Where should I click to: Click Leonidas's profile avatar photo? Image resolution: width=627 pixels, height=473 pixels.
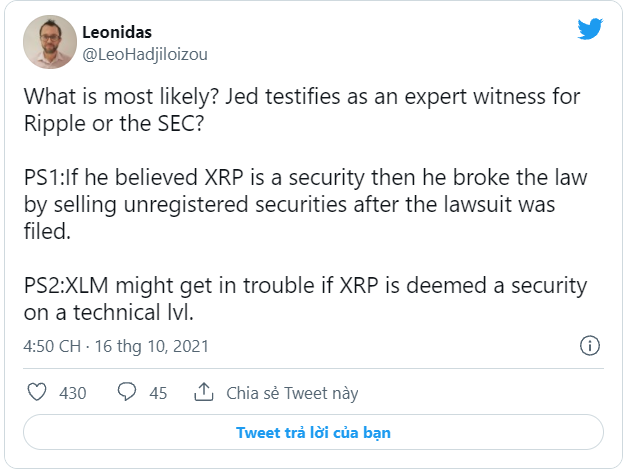click(49, 42)
